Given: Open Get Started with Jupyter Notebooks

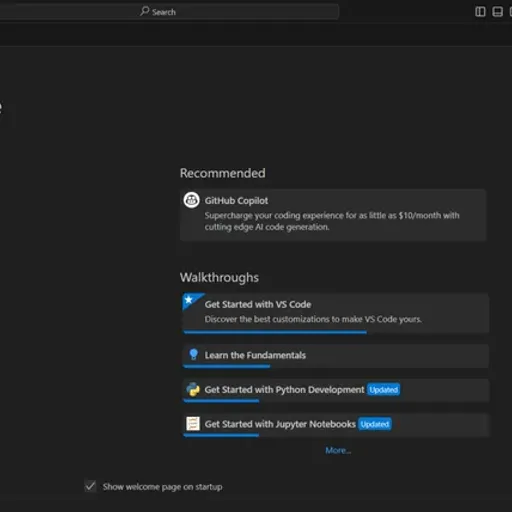Looking at the screenshot, I should coord(336,425).
